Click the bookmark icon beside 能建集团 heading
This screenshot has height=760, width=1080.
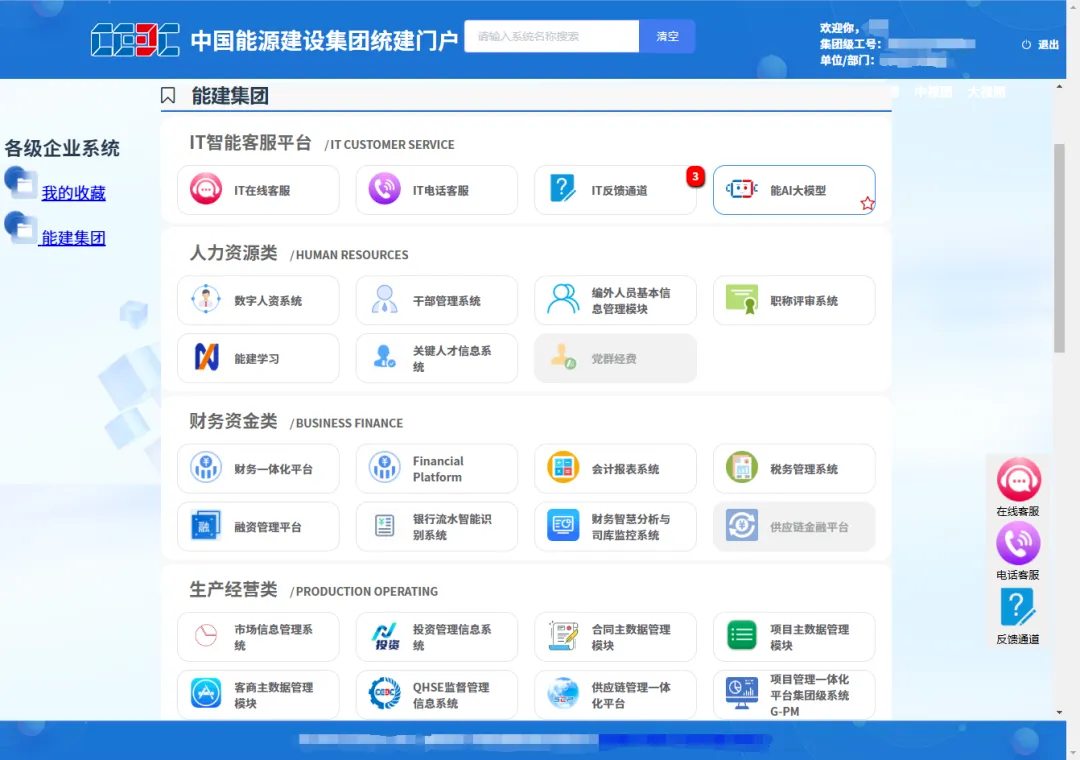tap(167, 95)
